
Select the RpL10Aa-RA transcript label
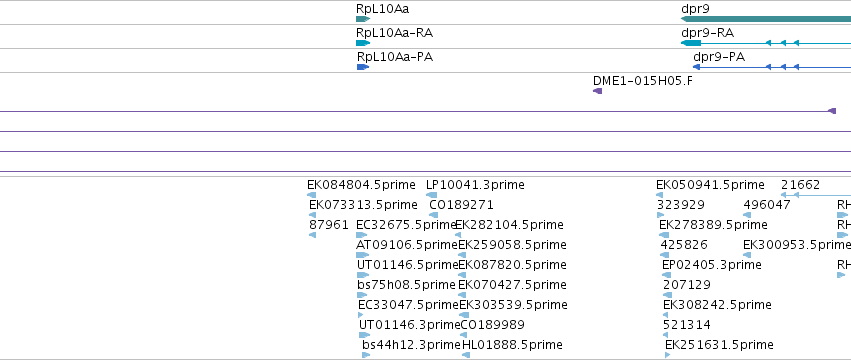point(394,33)
